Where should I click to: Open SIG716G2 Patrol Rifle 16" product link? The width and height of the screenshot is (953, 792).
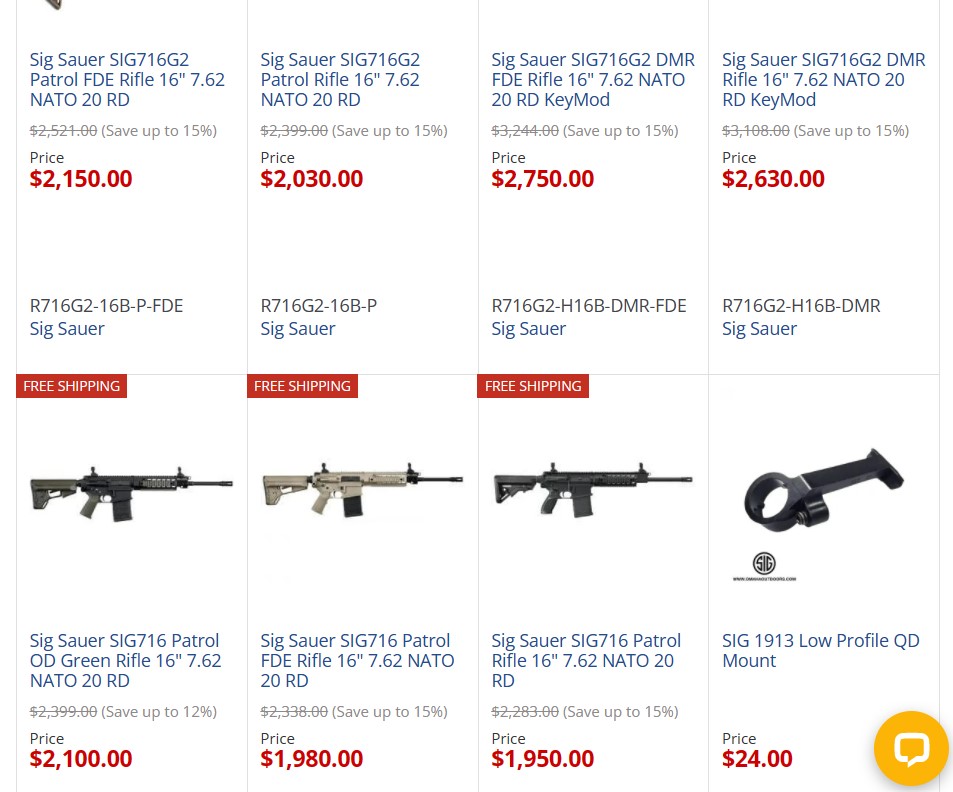(340, 80)
